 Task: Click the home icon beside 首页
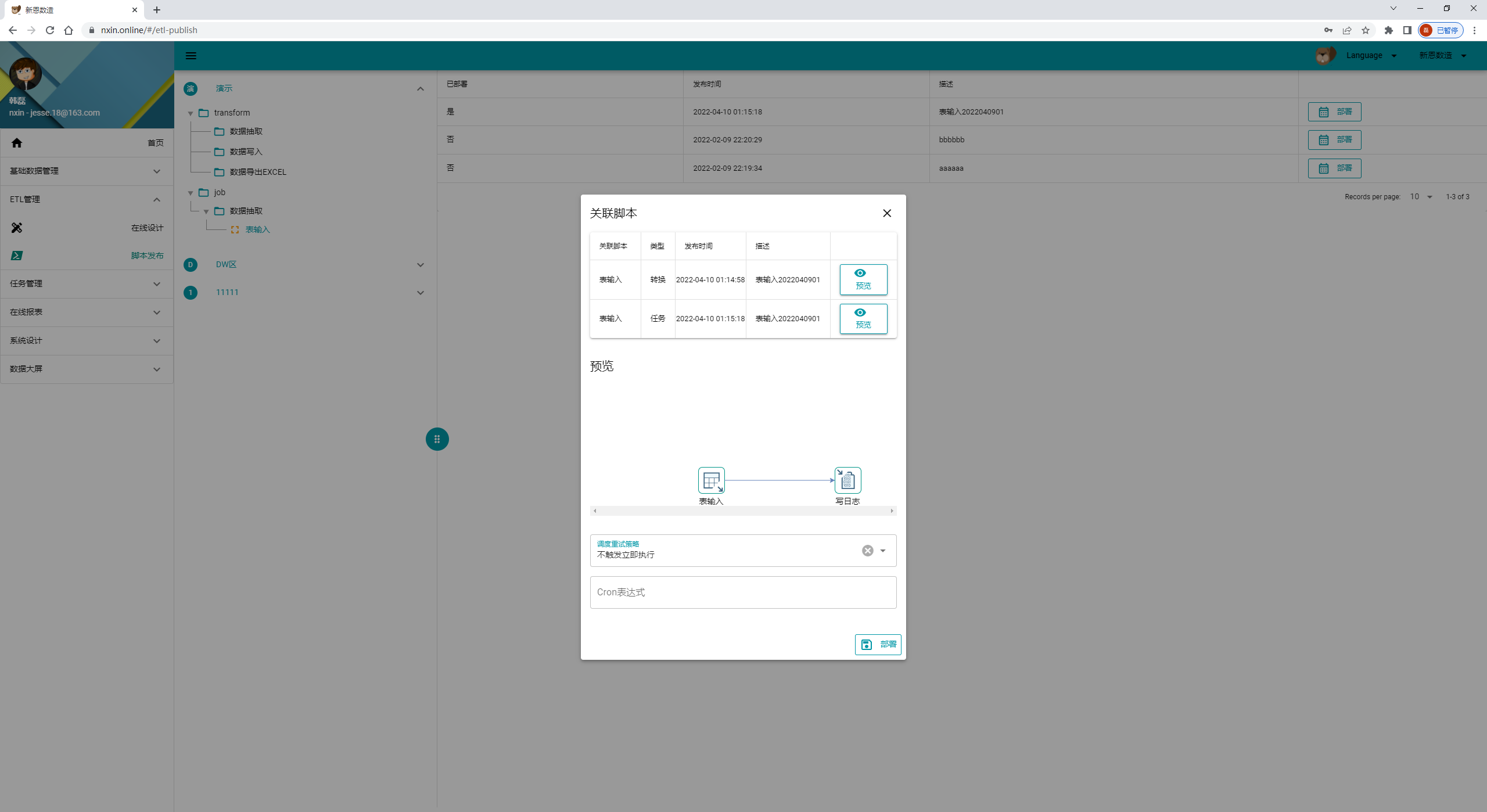[x=17, y=143]
